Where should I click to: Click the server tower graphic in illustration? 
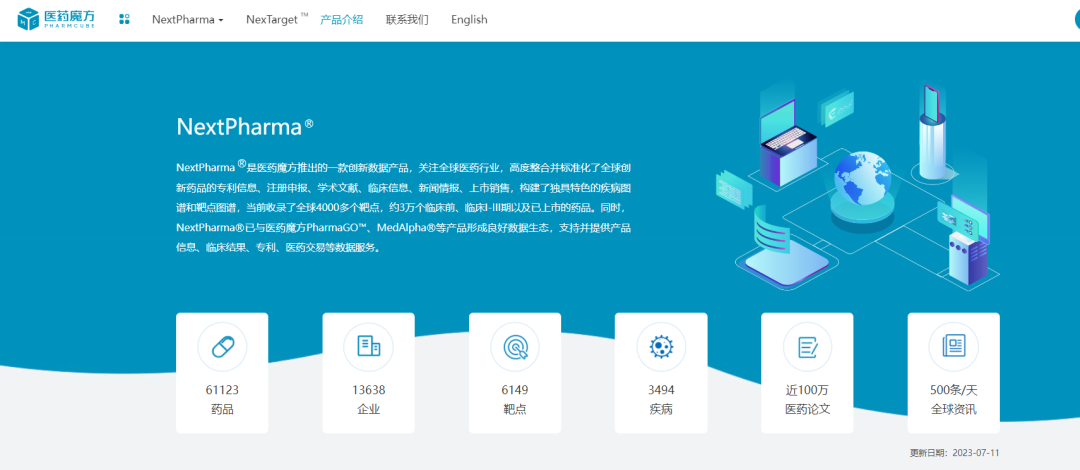pyautogui.click(x=968, y=259)
